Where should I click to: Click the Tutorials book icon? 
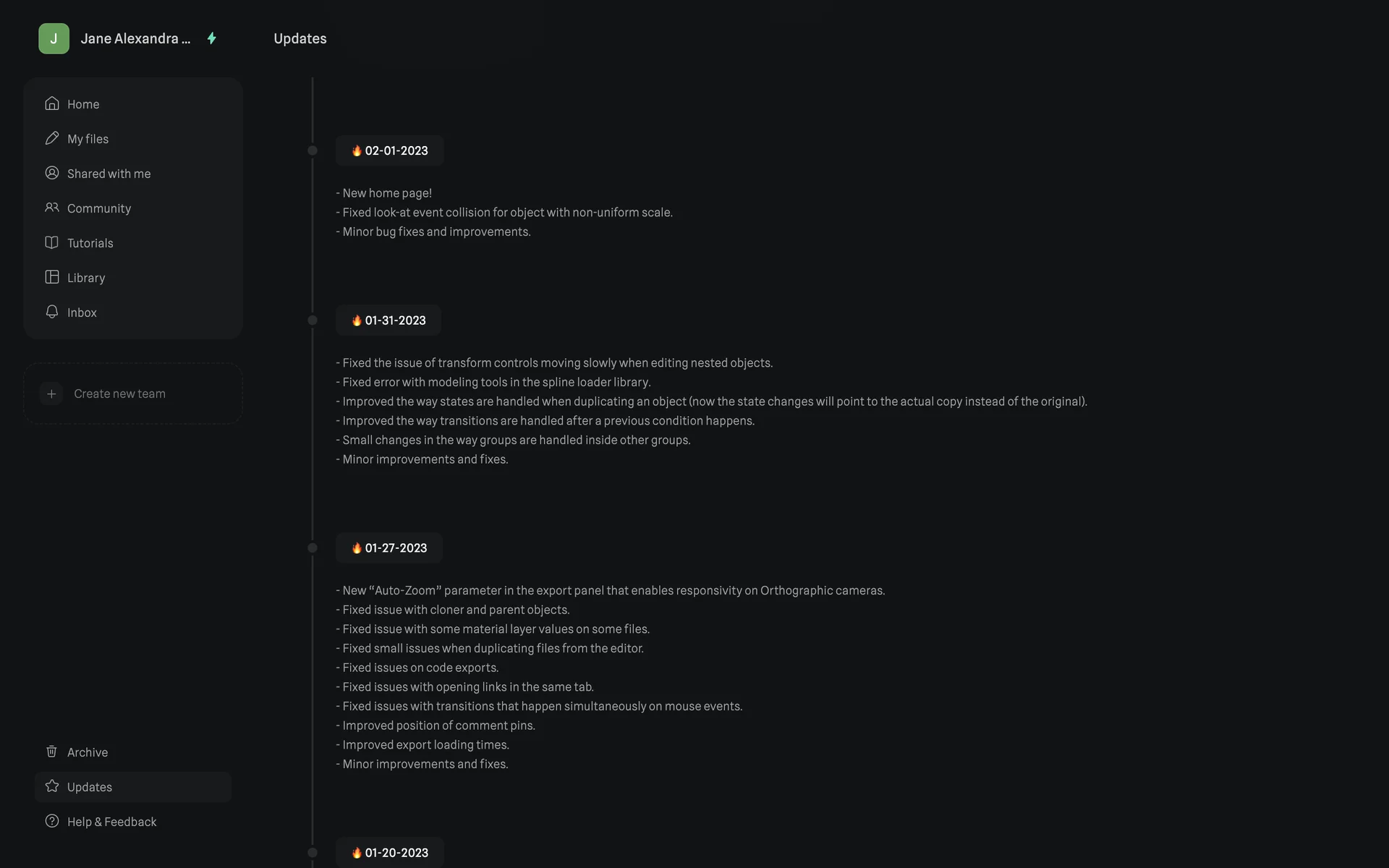coord(51,242)
